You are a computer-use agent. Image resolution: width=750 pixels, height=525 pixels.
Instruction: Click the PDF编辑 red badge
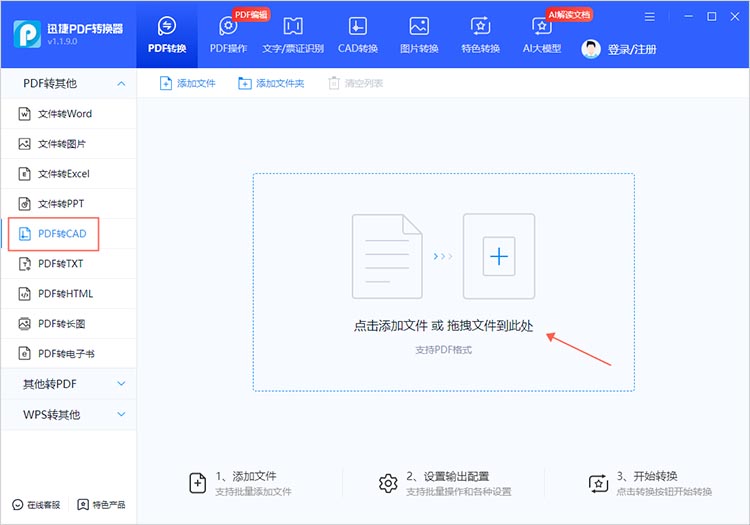[252, 15]
